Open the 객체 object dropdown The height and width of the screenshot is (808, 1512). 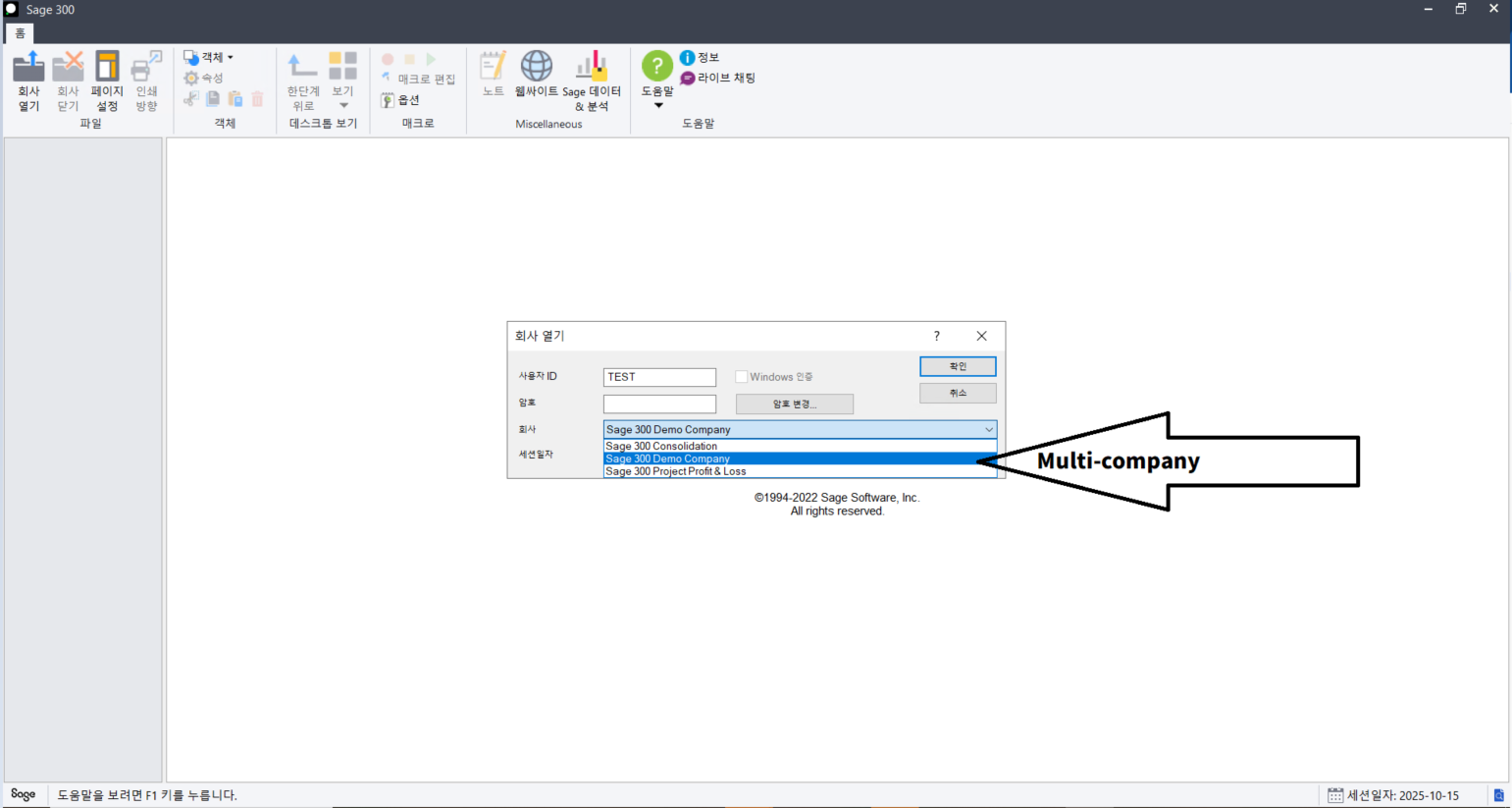coord(209,58)
